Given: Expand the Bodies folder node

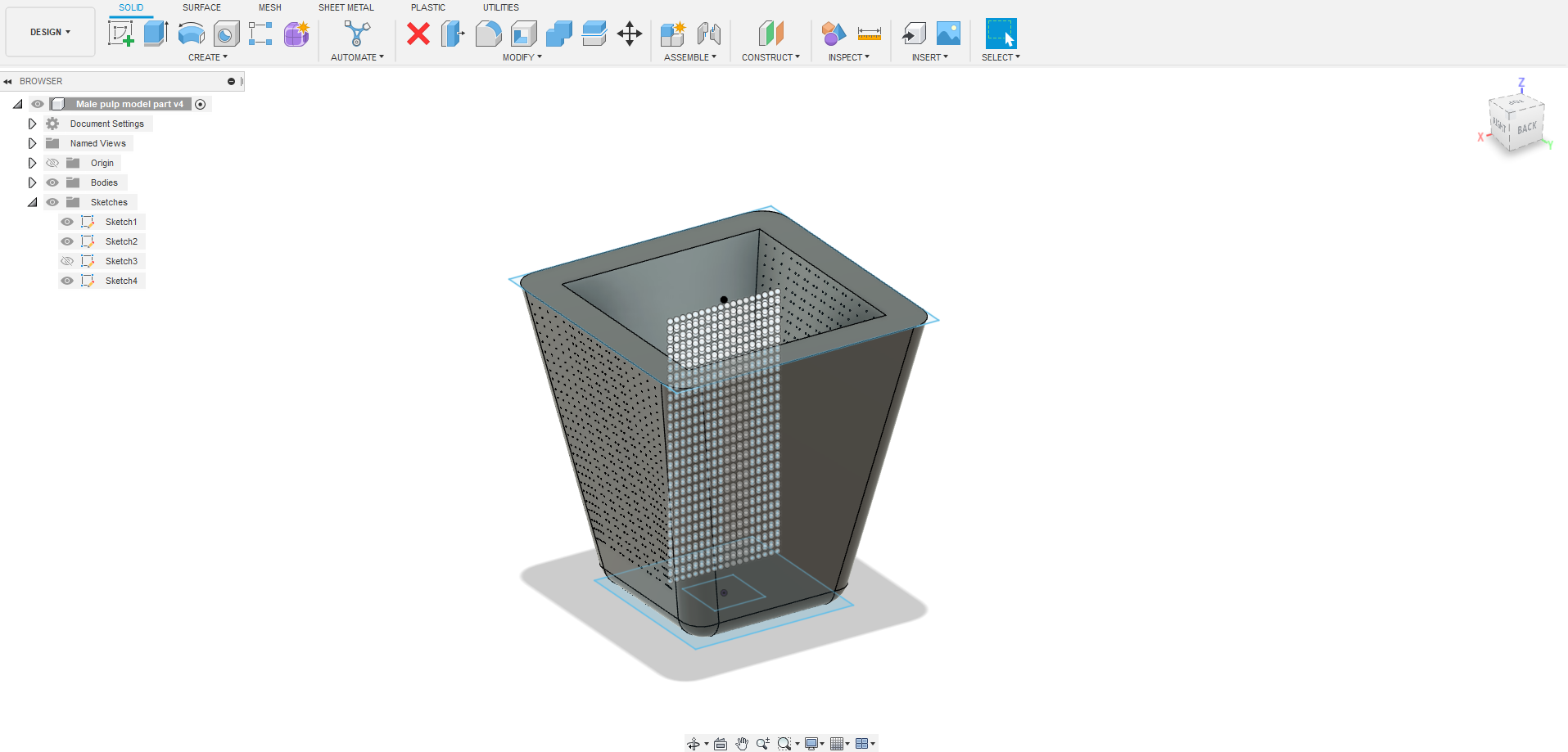Looking at the screenshot, I should tap(32, 182).
